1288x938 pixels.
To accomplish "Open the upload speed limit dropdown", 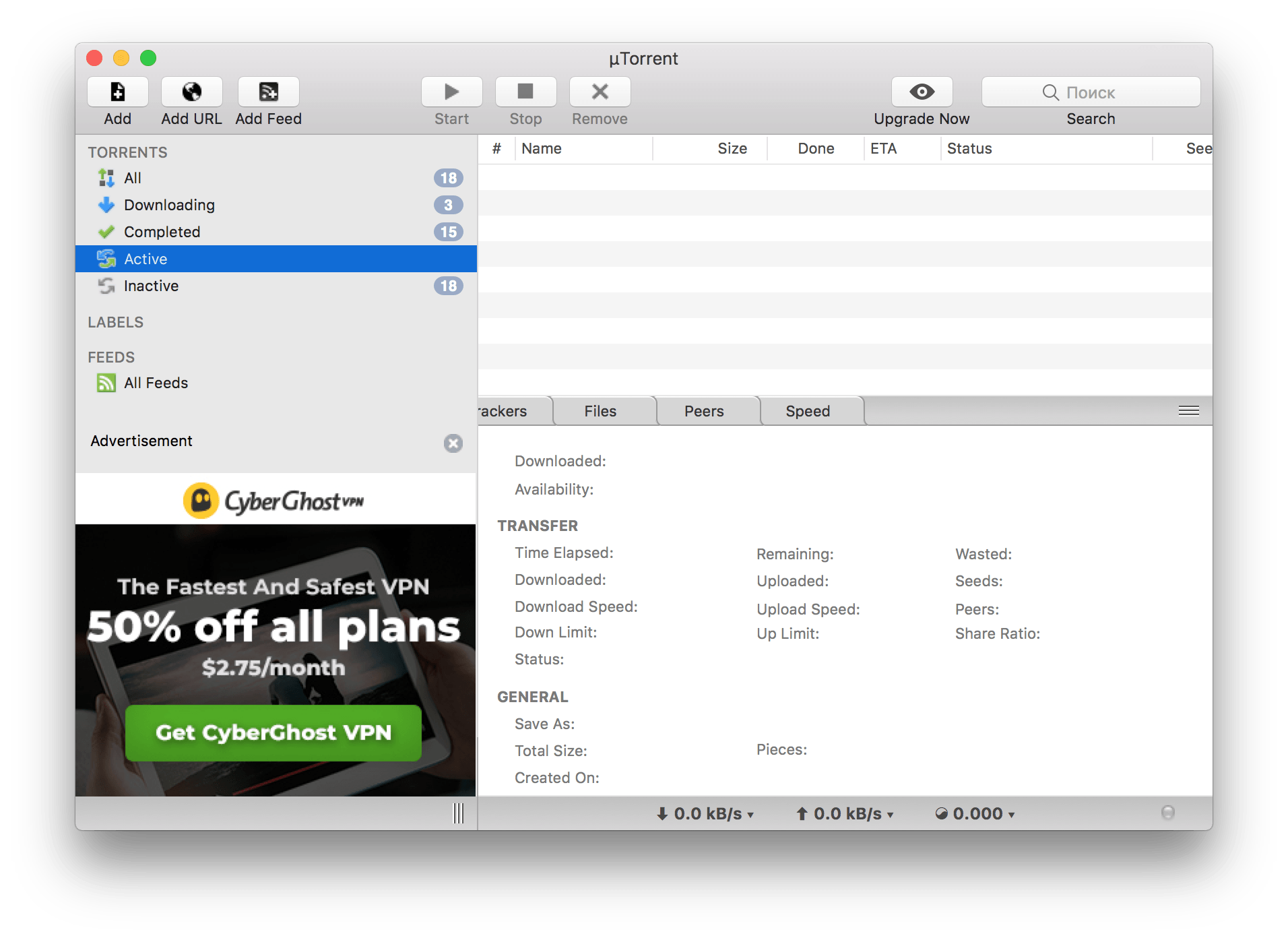I will click(x=845, y=814).
